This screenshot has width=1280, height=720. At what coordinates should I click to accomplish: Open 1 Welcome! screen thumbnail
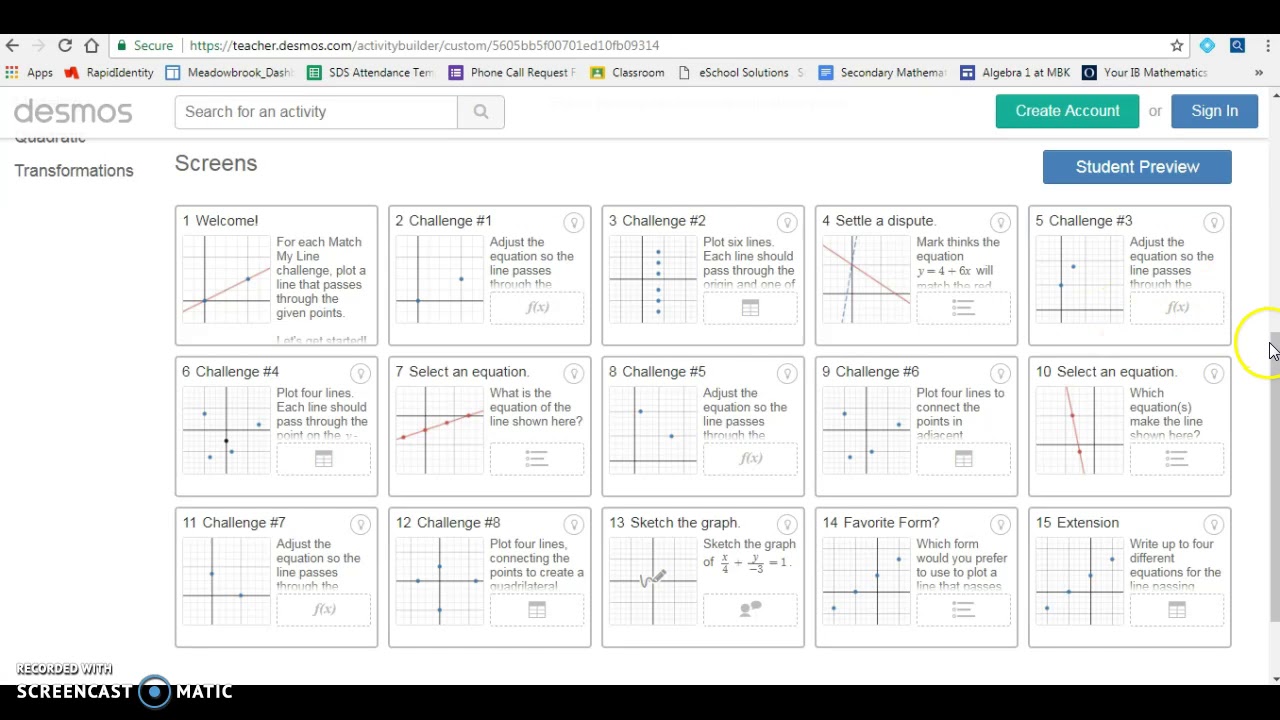point(226,280)
